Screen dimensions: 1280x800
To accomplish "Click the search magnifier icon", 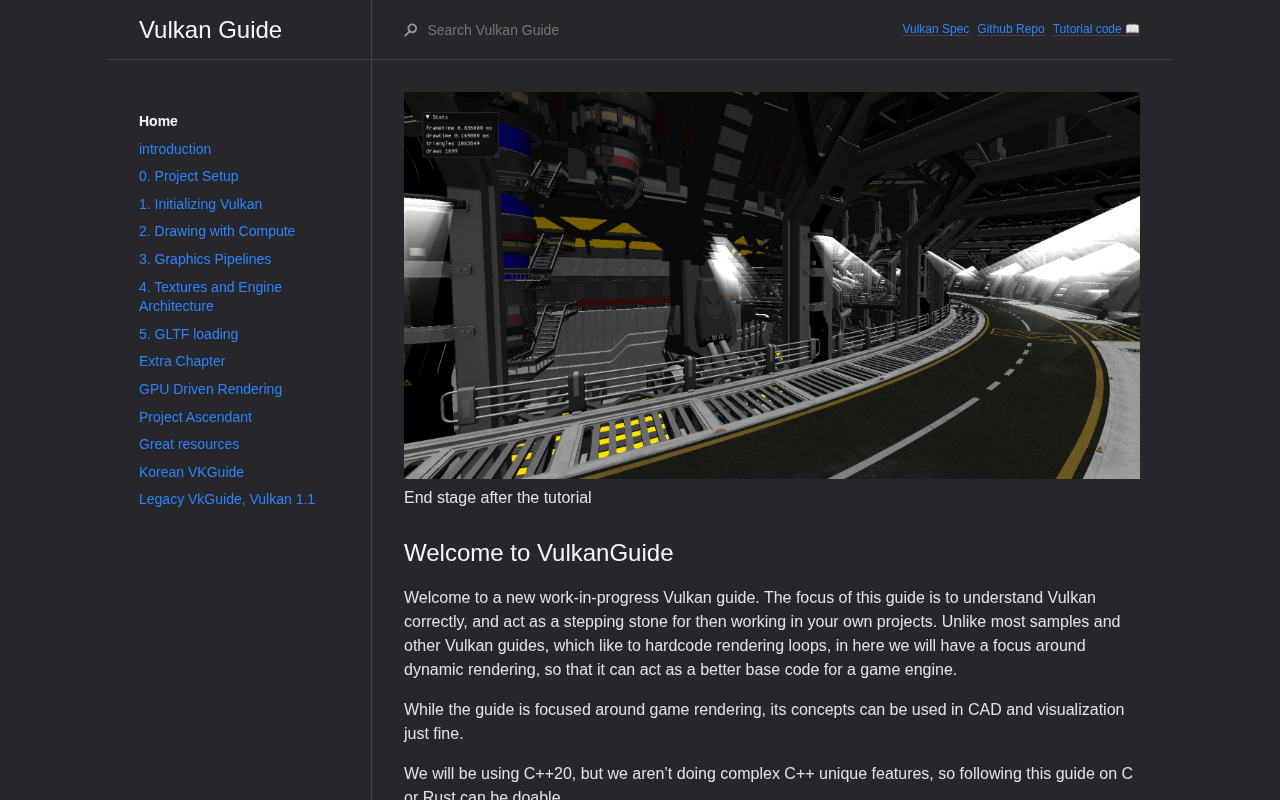I will 411,30.
